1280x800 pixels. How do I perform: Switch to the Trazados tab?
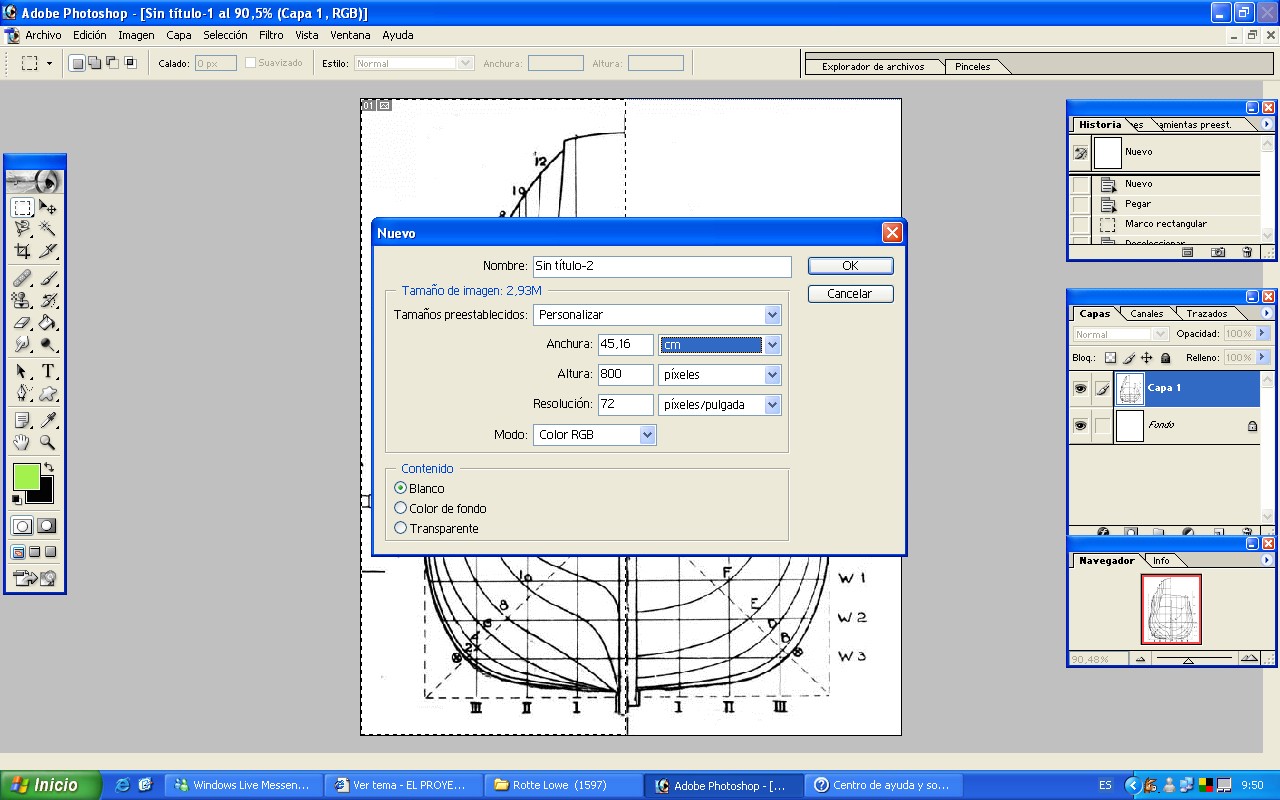(x=1206, y=313)
